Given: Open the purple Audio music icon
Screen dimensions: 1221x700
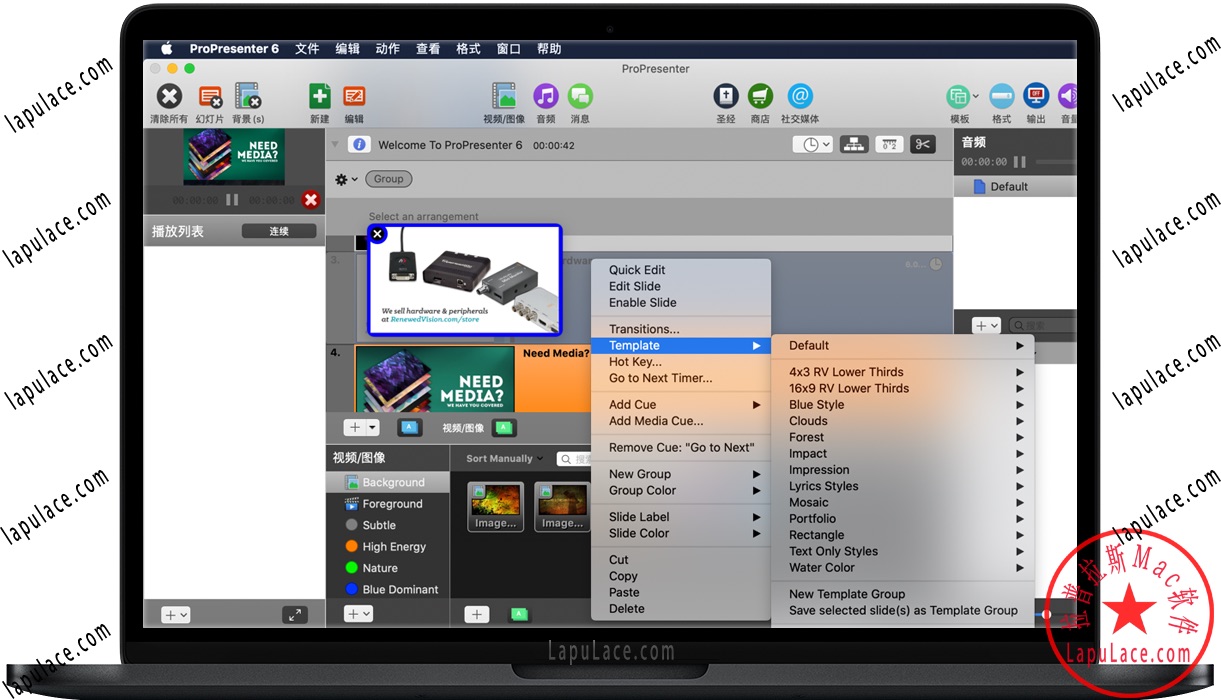Looking at the screenshot, I should (545, 97).
